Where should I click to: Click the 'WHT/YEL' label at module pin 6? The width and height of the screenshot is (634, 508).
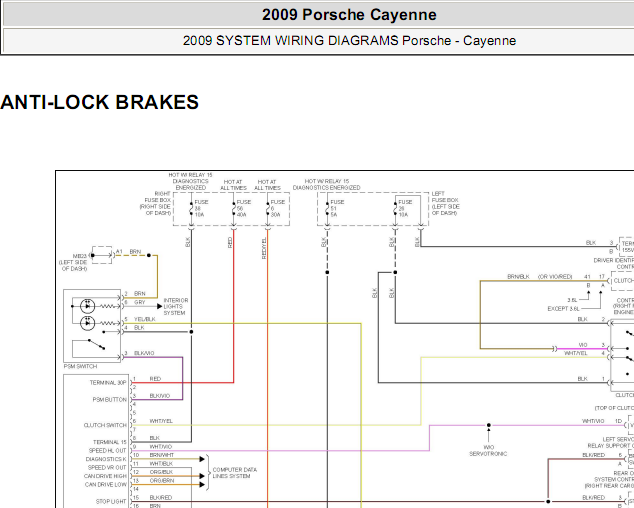click(161, 421)
